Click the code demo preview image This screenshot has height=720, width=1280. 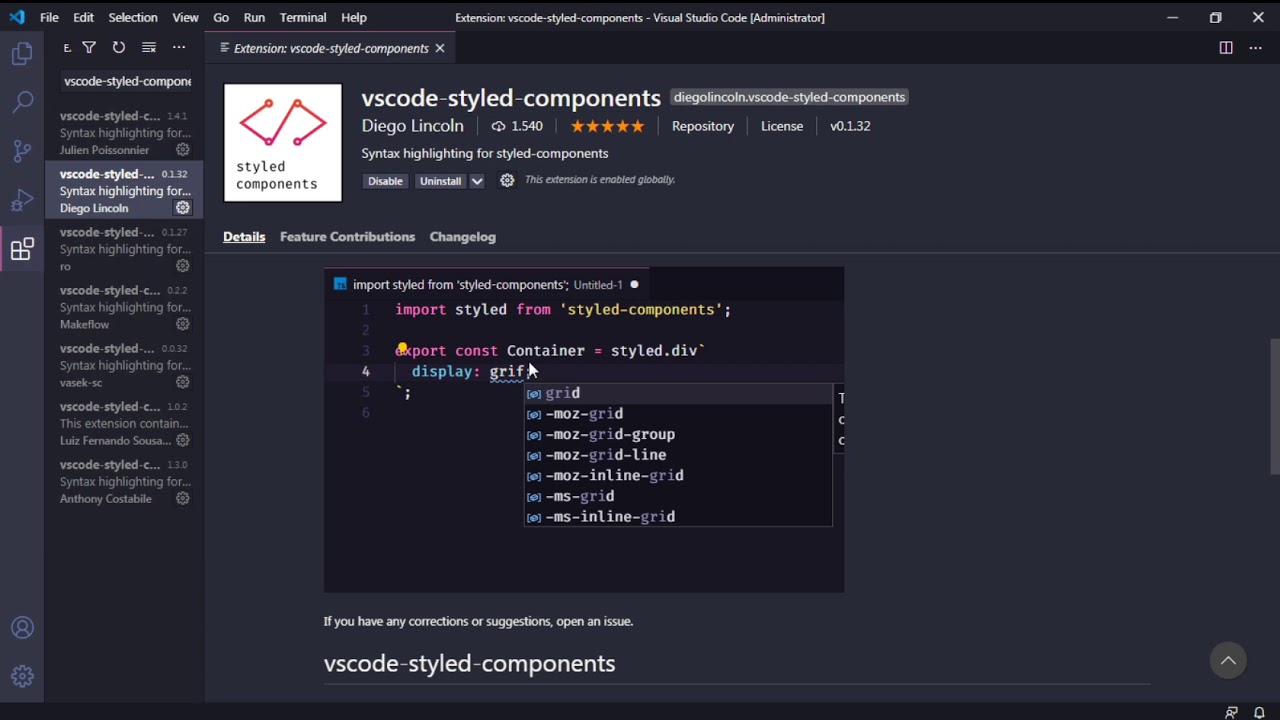click(x=584, y=430)
